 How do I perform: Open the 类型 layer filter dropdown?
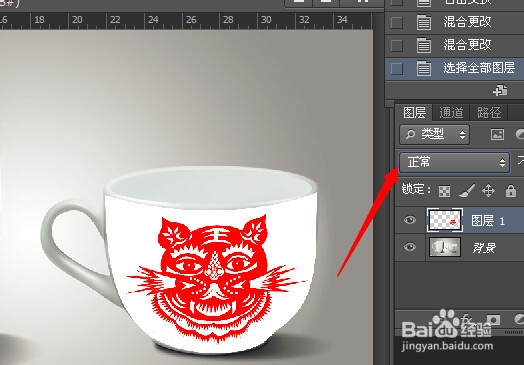434,134
